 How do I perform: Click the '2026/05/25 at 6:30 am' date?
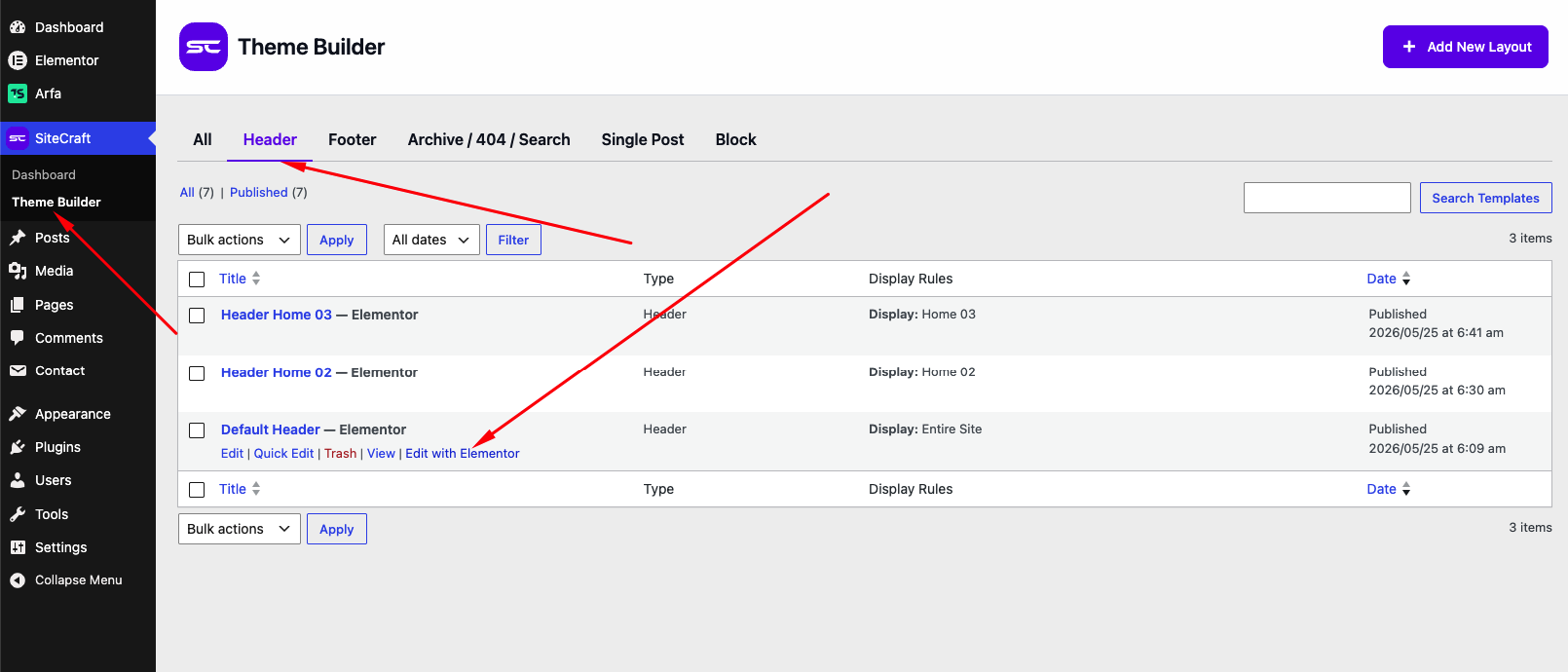[1437, 391]
